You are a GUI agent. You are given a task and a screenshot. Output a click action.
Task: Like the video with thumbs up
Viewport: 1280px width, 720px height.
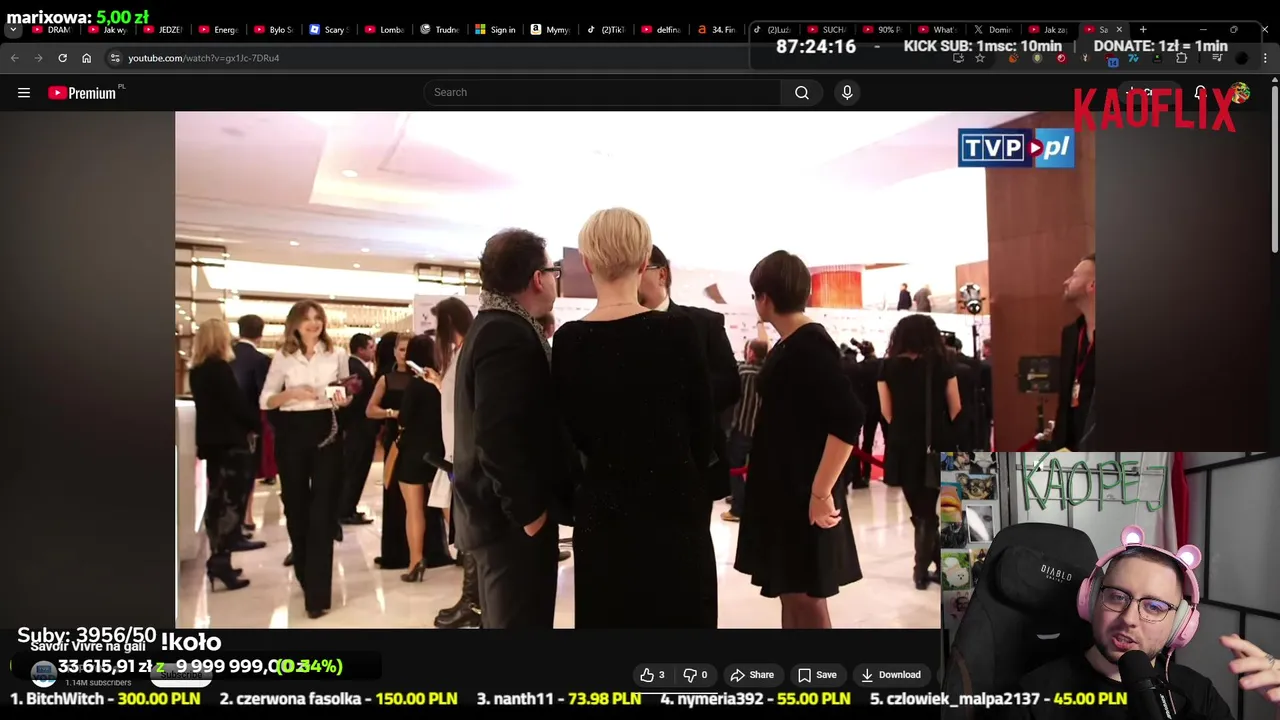[x=652, y=675]
